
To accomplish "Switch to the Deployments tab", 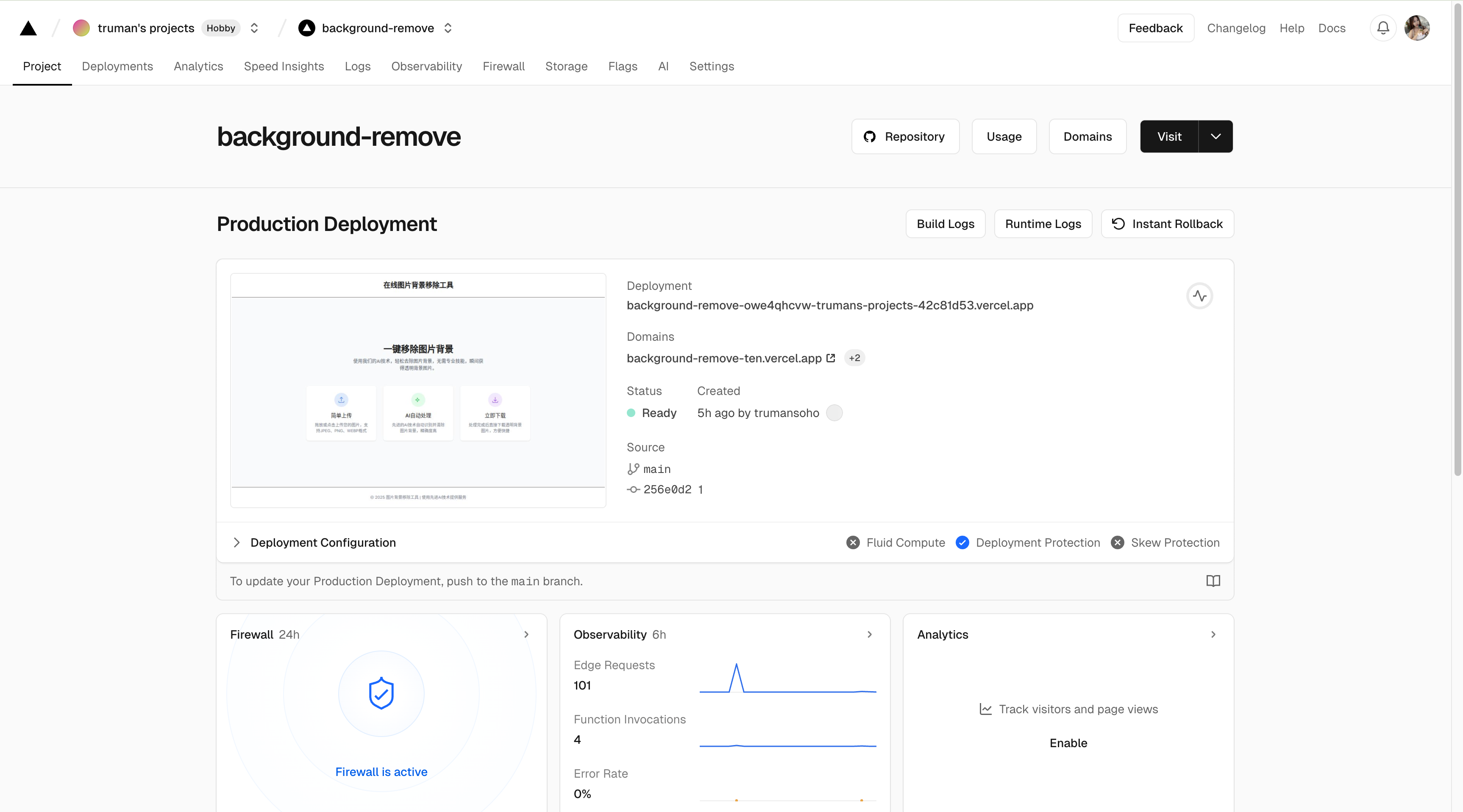I will pos(117,67).
